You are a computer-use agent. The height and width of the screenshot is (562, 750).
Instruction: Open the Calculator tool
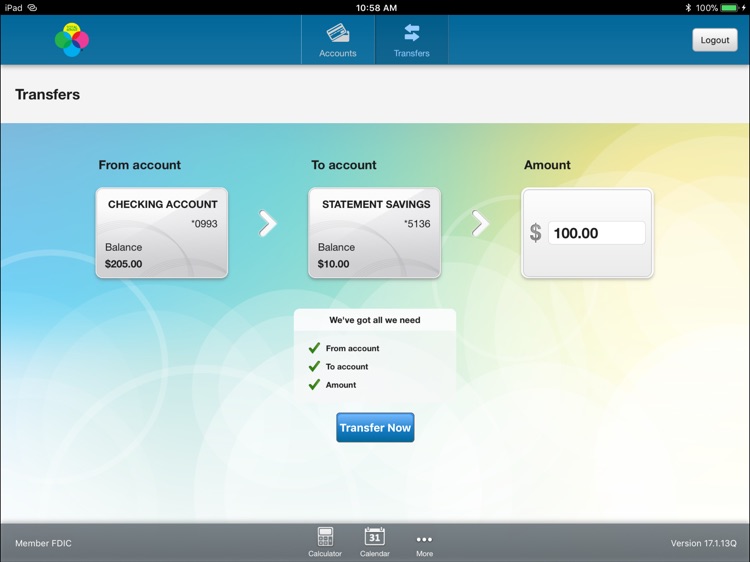325,542
